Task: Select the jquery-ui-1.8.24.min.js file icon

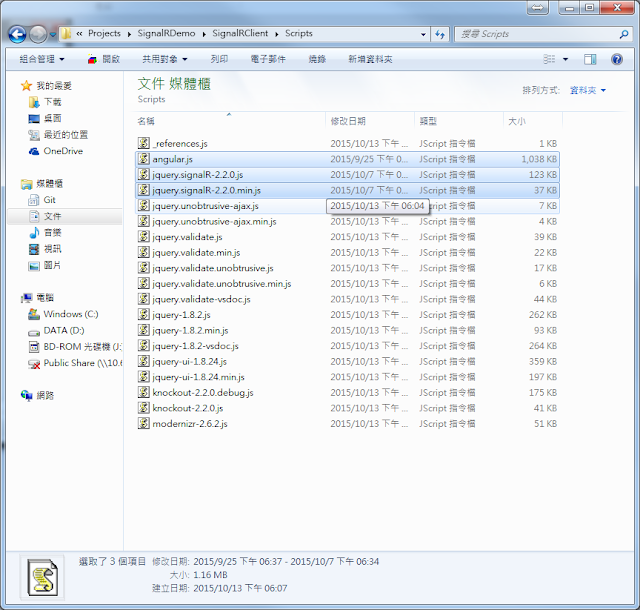Action: tap(143, 376)
